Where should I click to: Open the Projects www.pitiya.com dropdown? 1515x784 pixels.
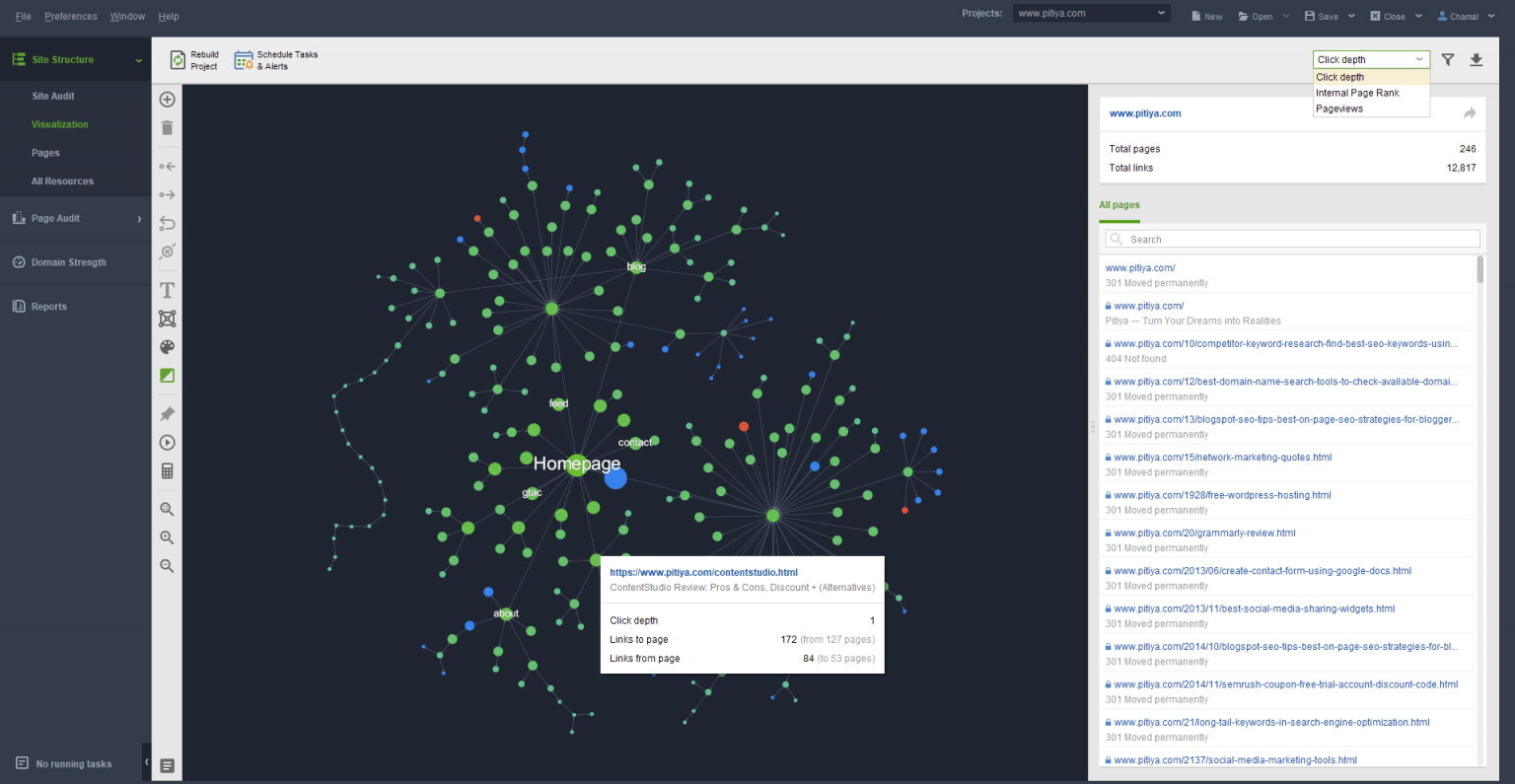[1092, 14]
